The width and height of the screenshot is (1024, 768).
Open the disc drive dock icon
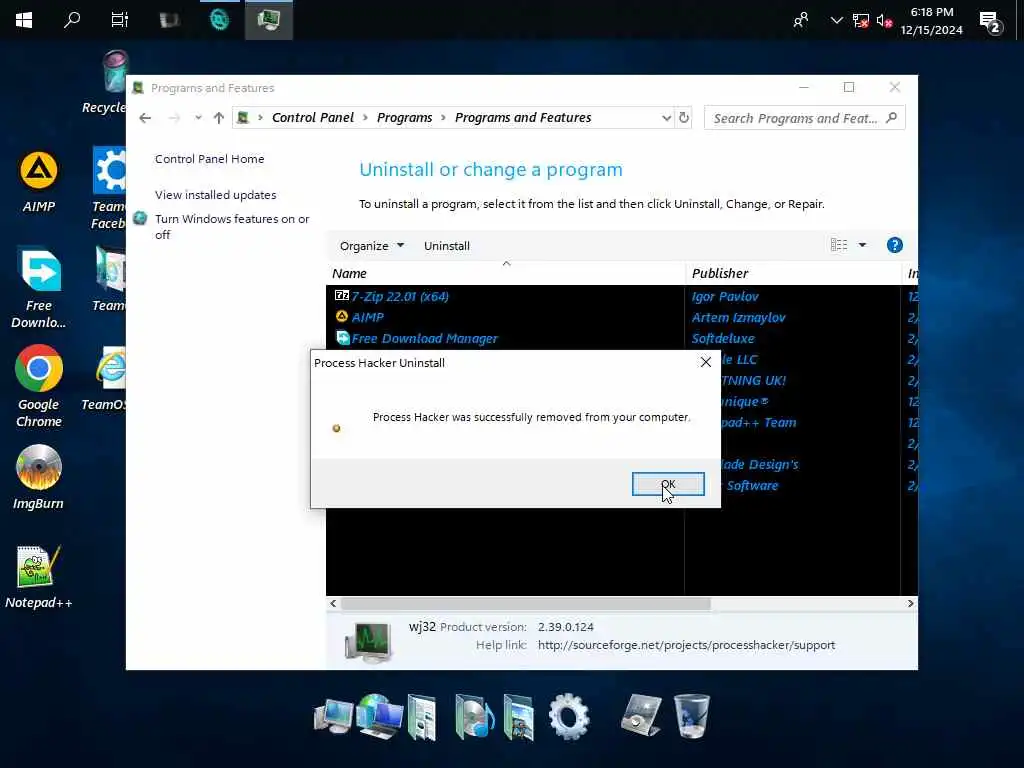(x=641, y=716)
